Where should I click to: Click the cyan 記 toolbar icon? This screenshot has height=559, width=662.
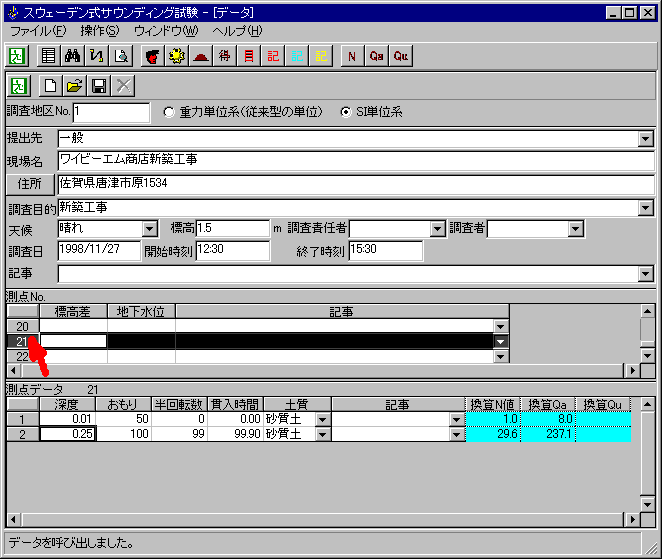297,56
